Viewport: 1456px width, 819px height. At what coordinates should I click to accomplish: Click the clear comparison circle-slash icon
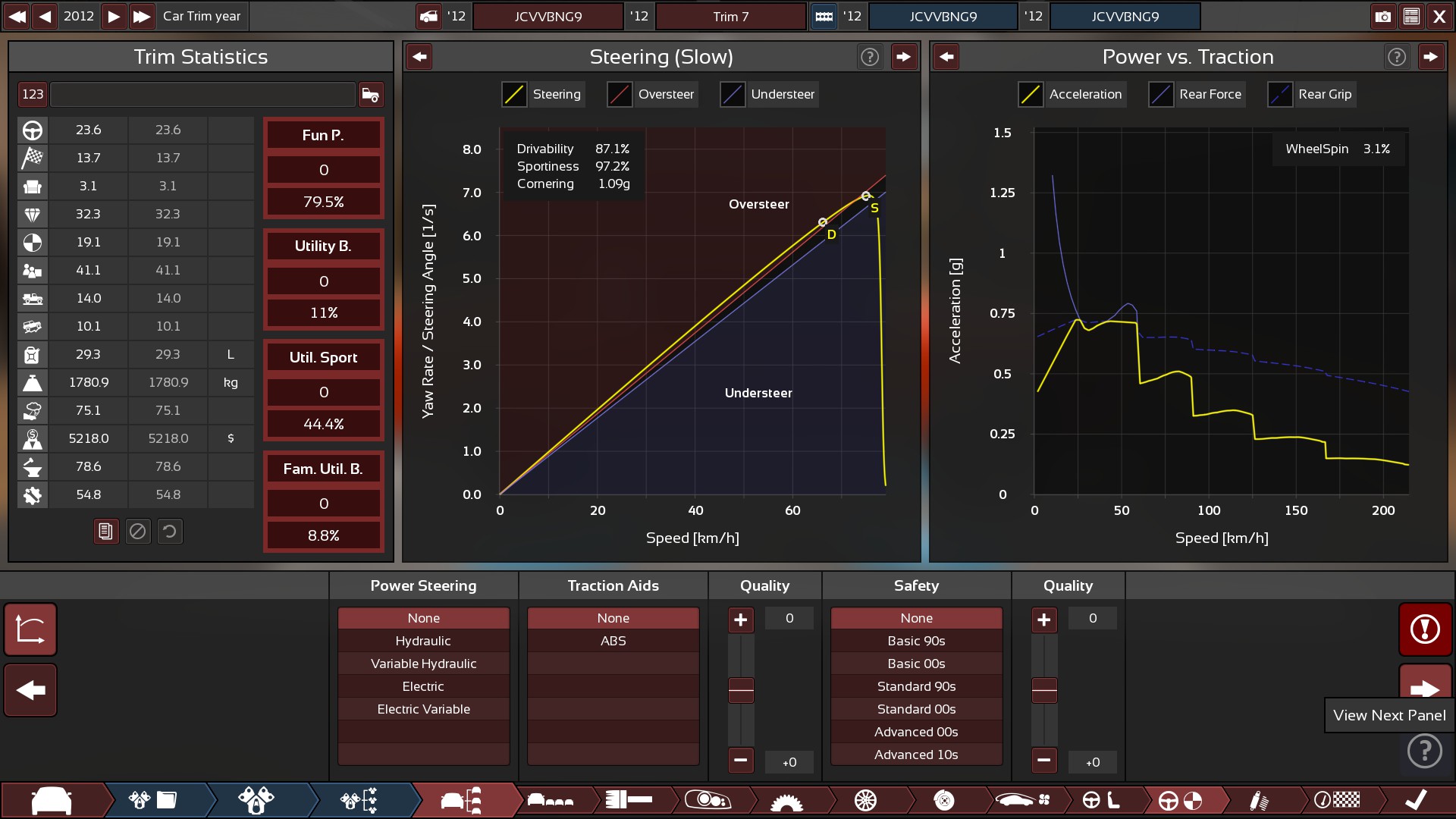(x=138, y=532)
